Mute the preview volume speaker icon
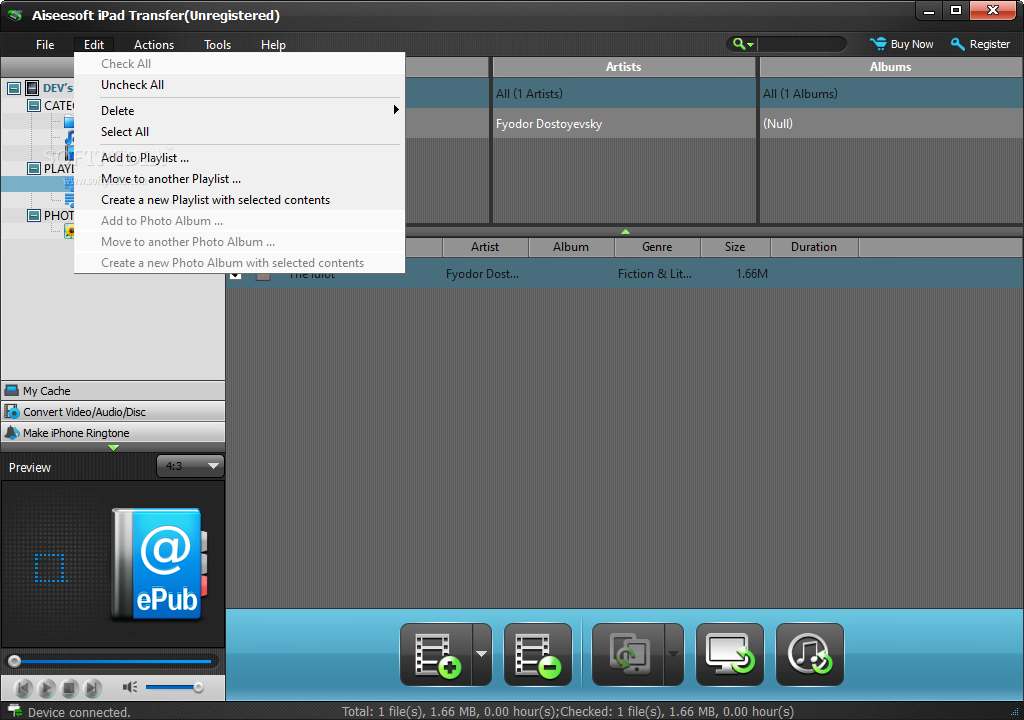The width and height of the screenshot is (1024, 720). tap(130, 687)
